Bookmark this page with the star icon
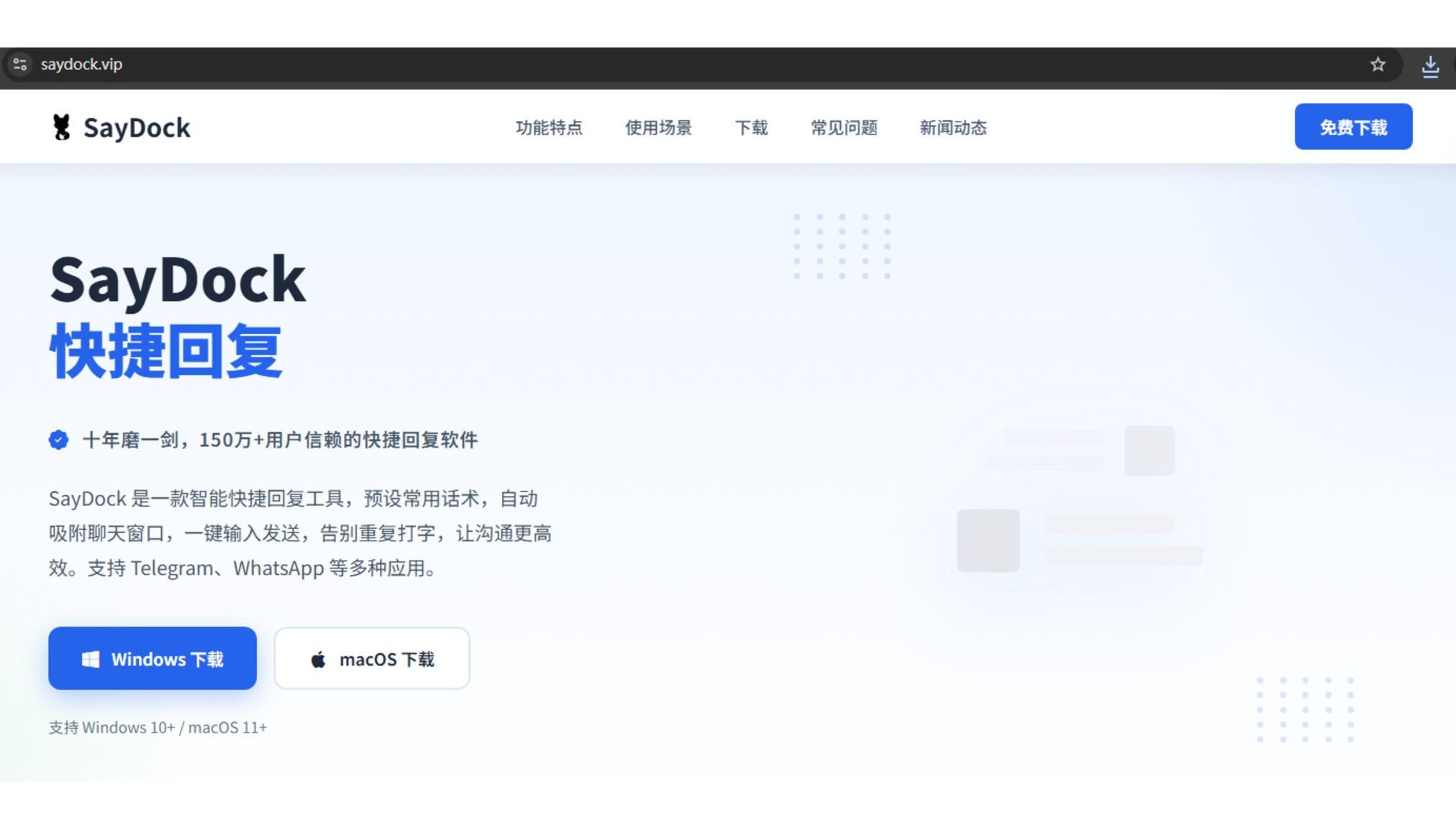Image resolution: width=1456 pixels, height=829 pixels. point(1378,65)
